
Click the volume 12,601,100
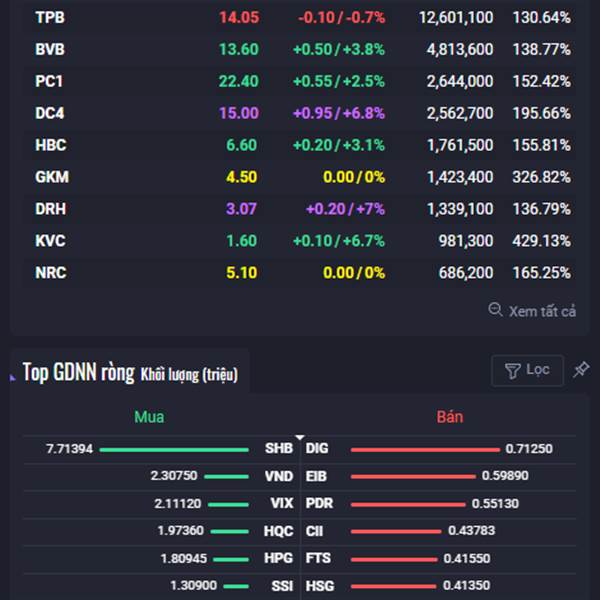point(456,18)
